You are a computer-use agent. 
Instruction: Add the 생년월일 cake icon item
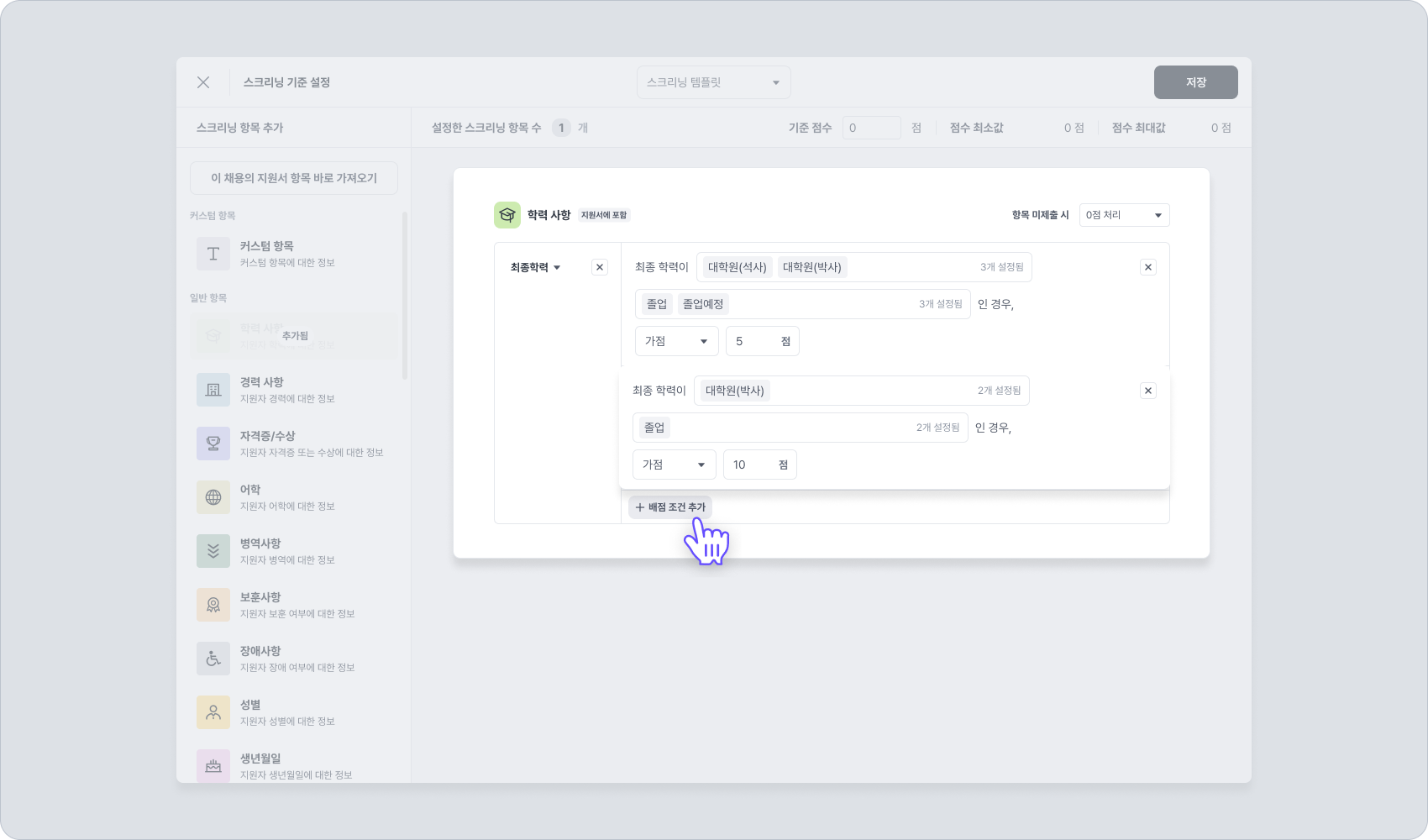pyautogui.click(x=213, y=766)
